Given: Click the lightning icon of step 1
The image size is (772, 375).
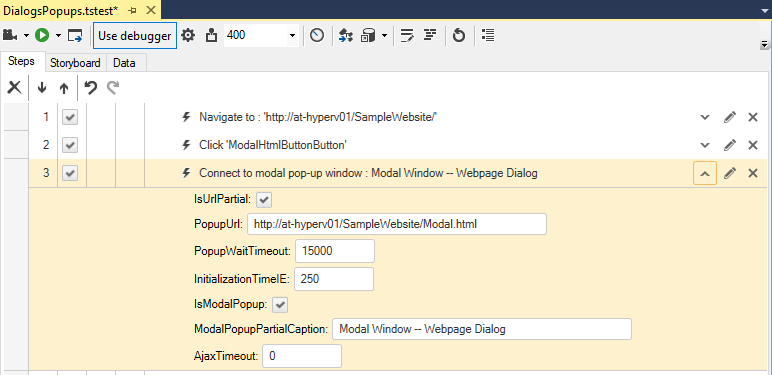Looking at the screenshot, I should (x=186, y=117).
